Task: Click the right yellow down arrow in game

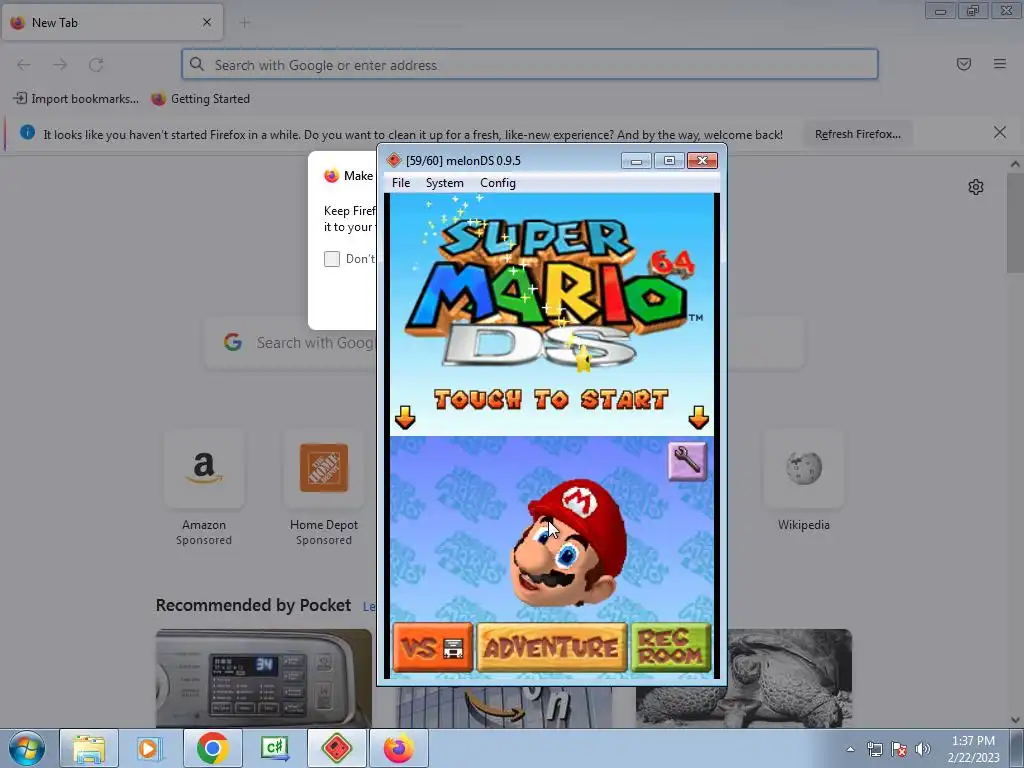Action: [698, 417]
